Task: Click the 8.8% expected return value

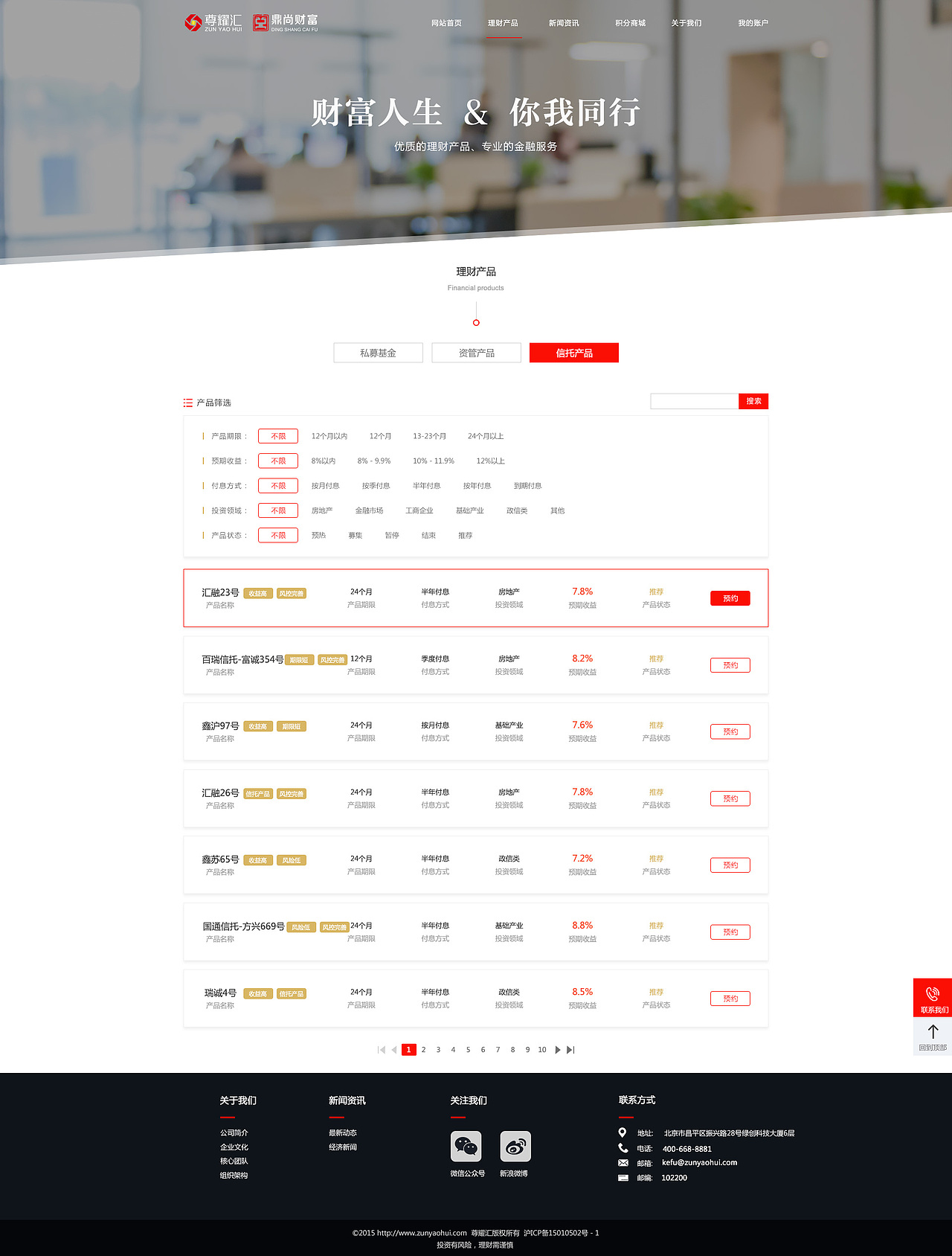Action: click(582, 925)
